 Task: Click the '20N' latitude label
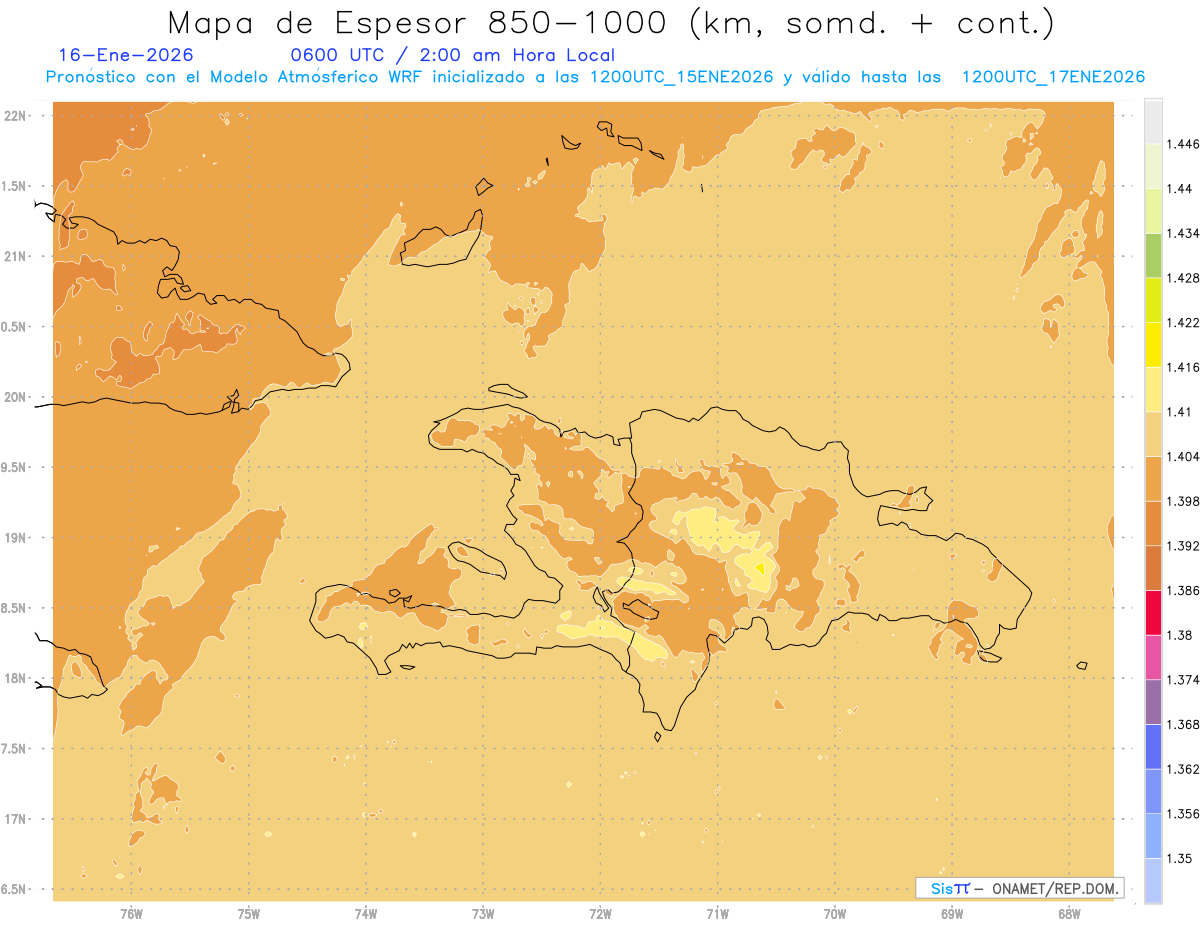click(x=17, y=397)
